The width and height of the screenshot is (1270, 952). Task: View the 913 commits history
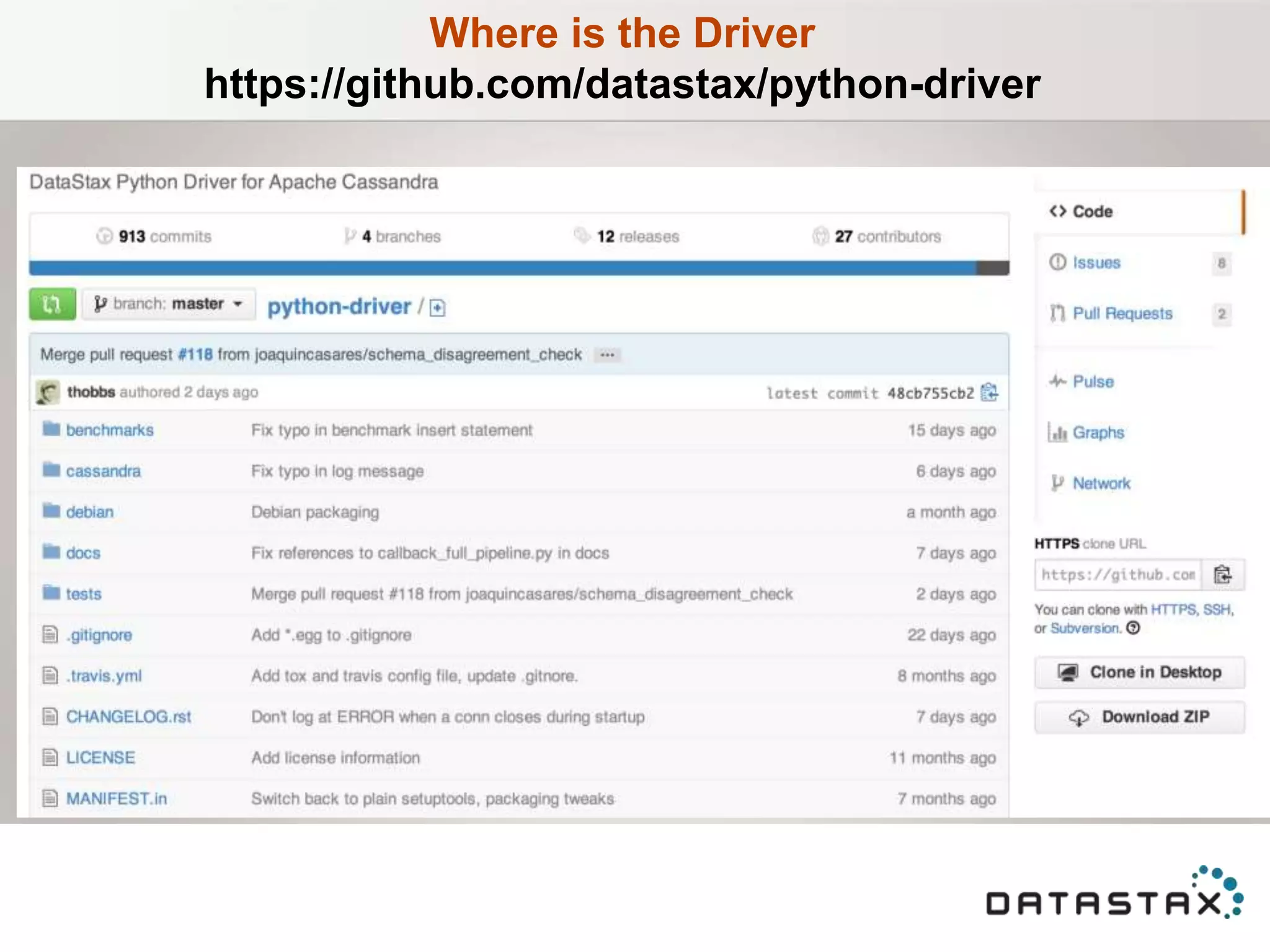(x=154, y=237)
